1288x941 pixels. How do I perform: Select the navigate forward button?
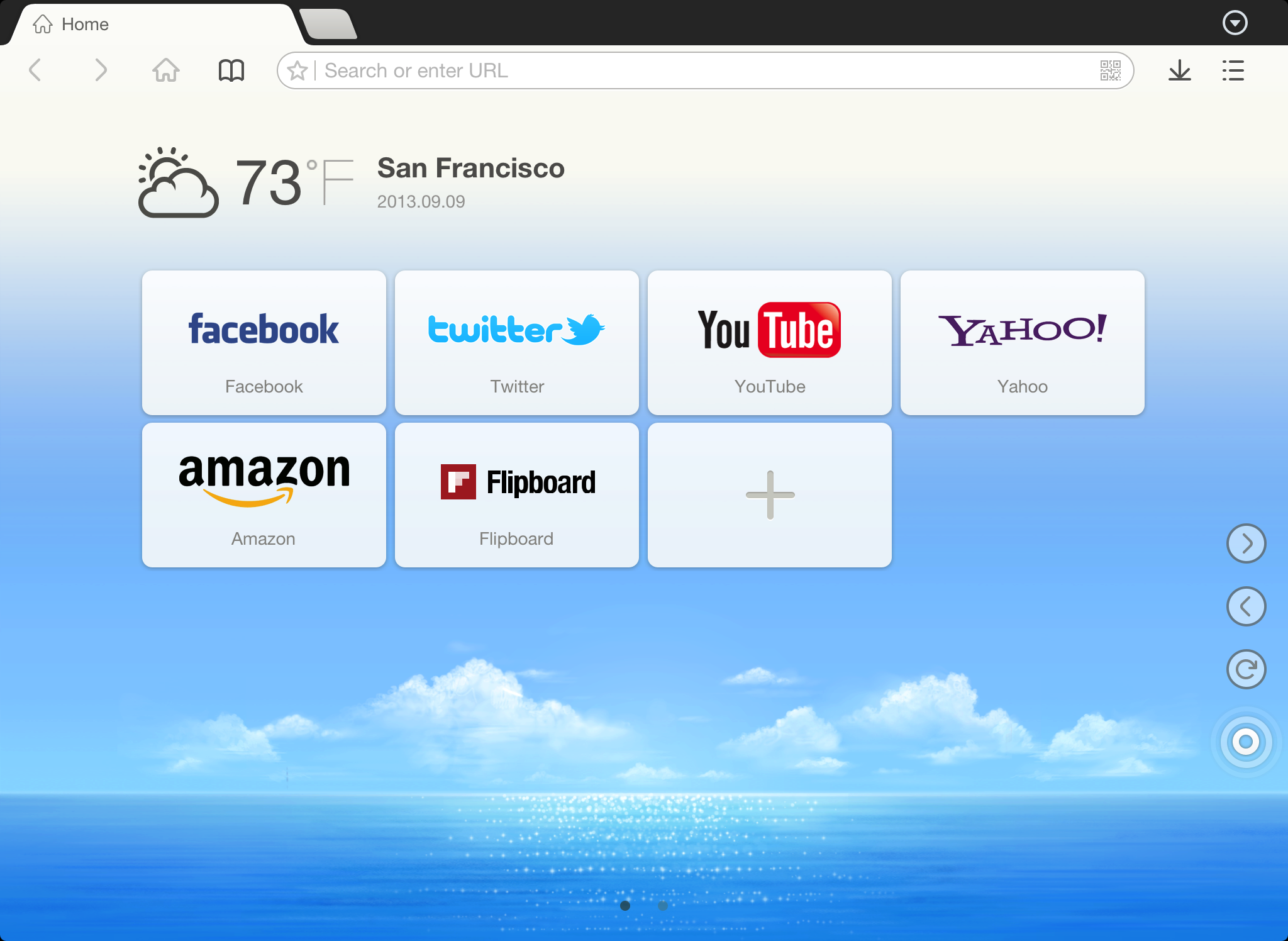coord(101,70)
